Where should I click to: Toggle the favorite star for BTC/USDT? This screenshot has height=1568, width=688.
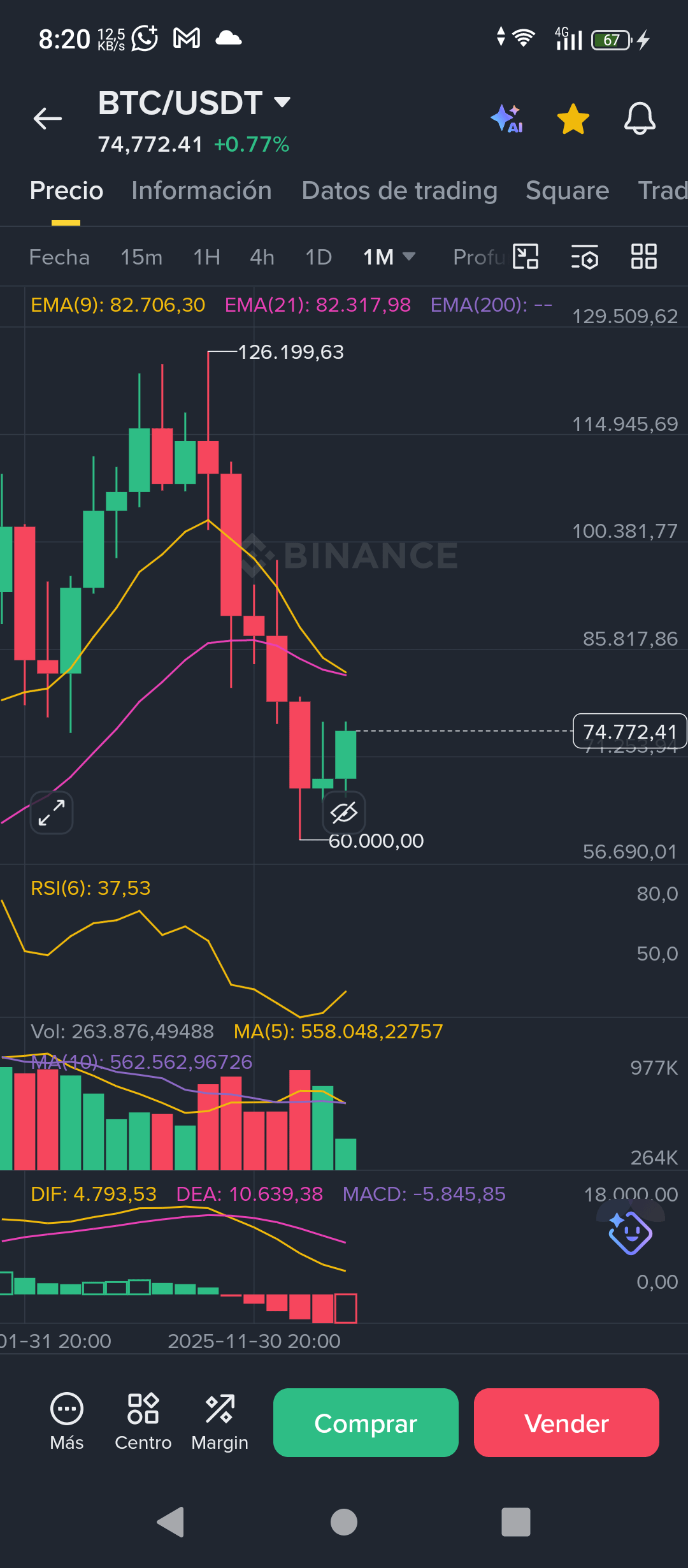573,119
